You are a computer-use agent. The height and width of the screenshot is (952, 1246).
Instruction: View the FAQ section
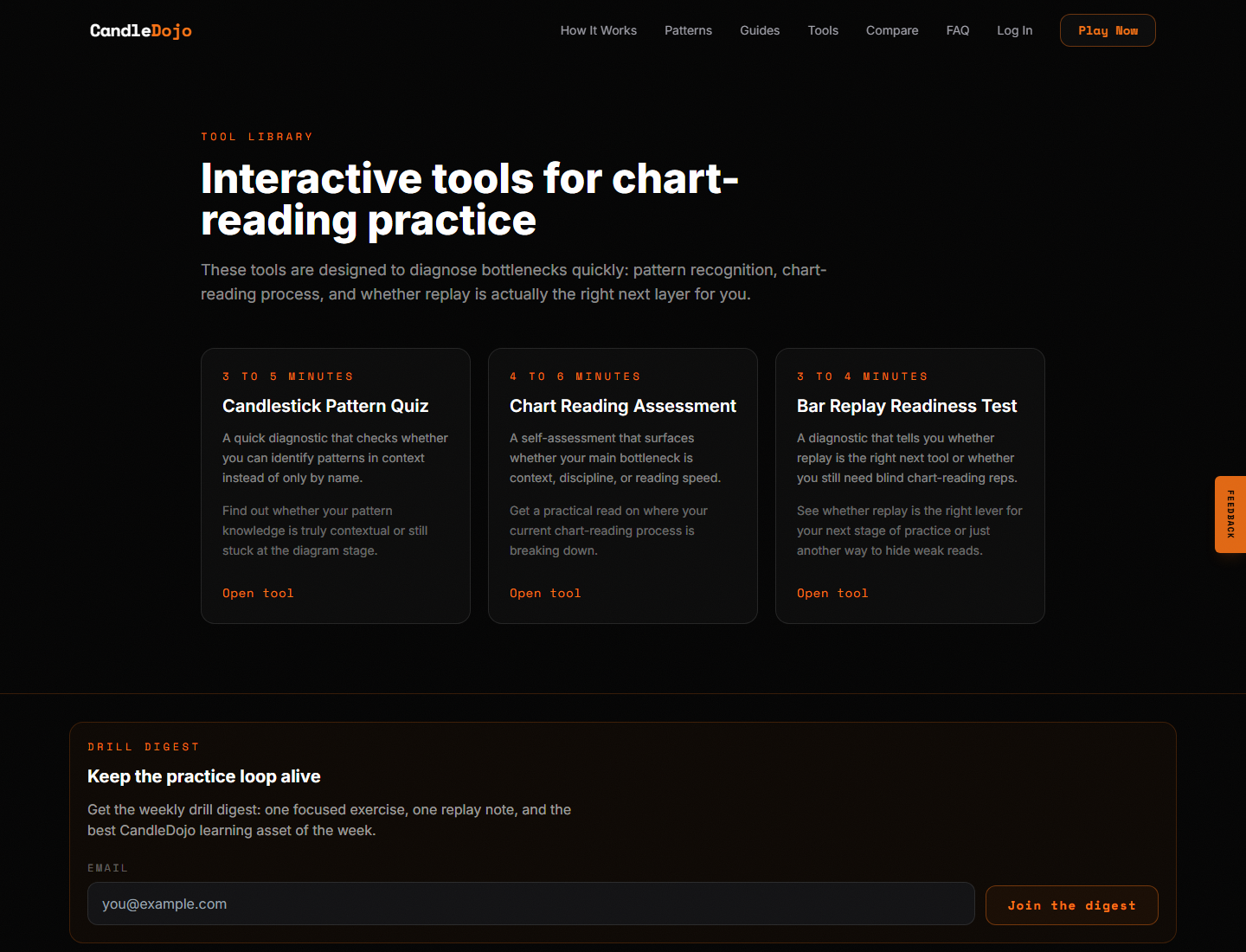(958, 30)
